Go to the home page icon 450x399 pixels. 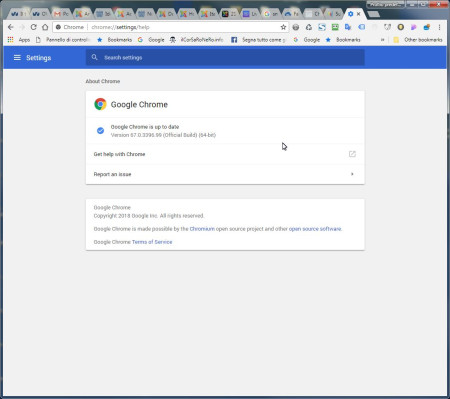45,27
